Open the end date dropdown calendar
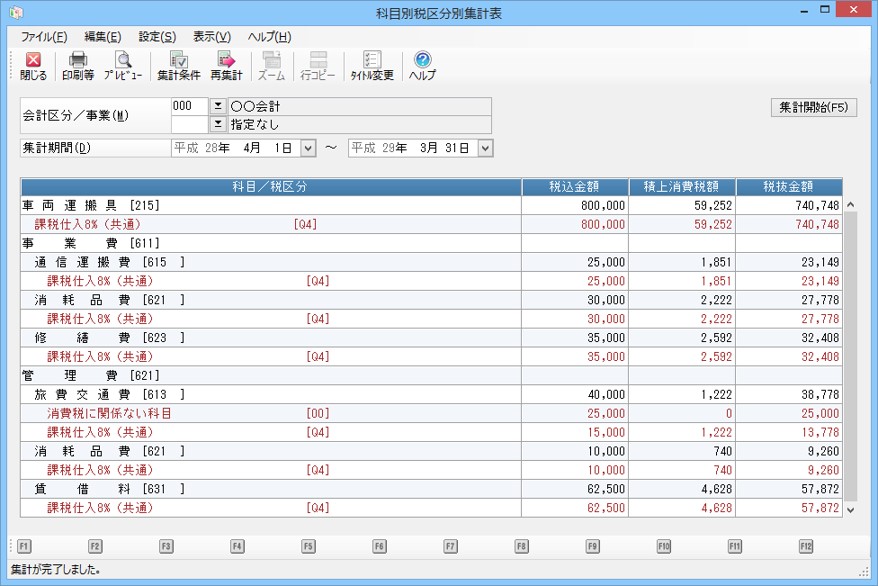 (x=486, y=148)
